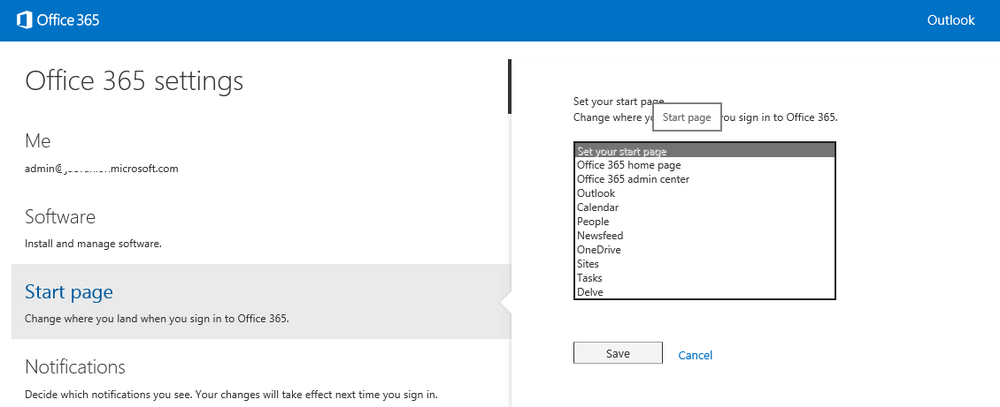Choose Tasks as start page

pyautogui.click(x=704, y=278)
